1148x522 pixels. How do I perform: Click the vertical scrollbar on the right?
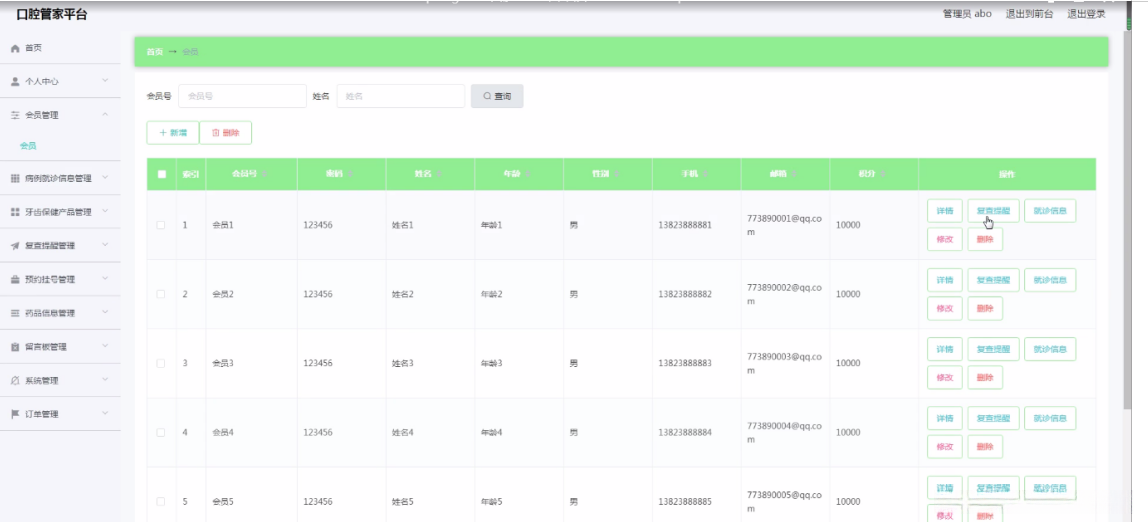(x=1128, y=220)
